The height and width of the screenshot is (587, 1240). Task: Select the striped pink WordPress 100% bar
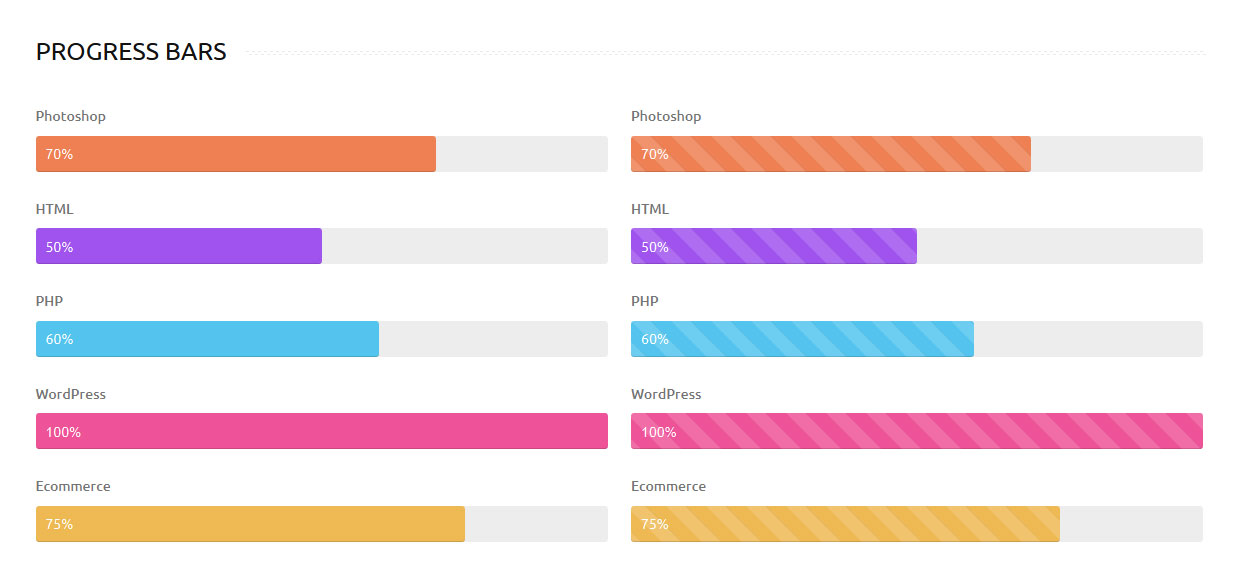pyautogui.click(x=916, y=431)
